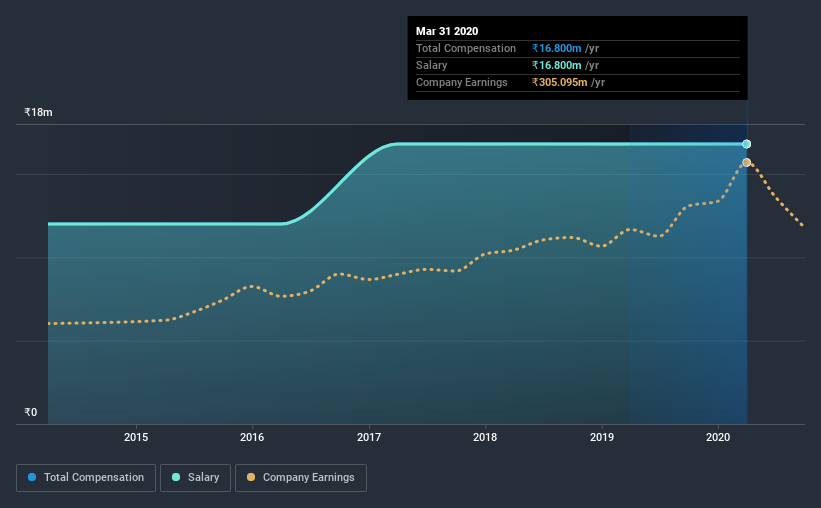Click the 2017 x-axis label
Viewport: 821px width, 508px height.
369,437
